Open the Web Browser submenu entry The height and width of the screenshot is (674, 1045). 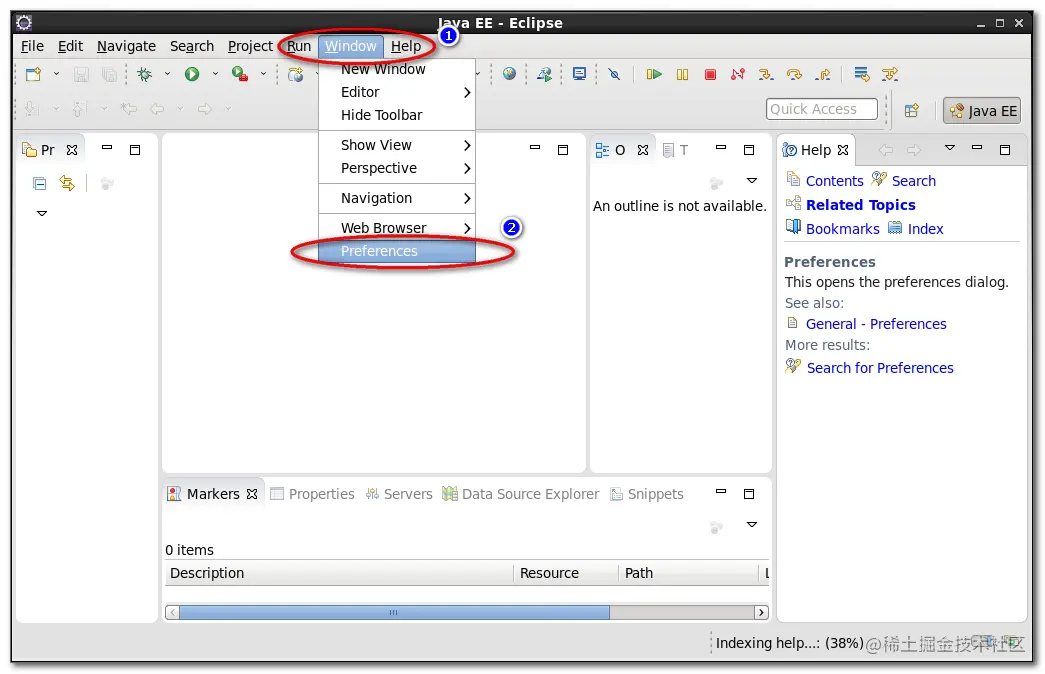[x=397, y=228]
